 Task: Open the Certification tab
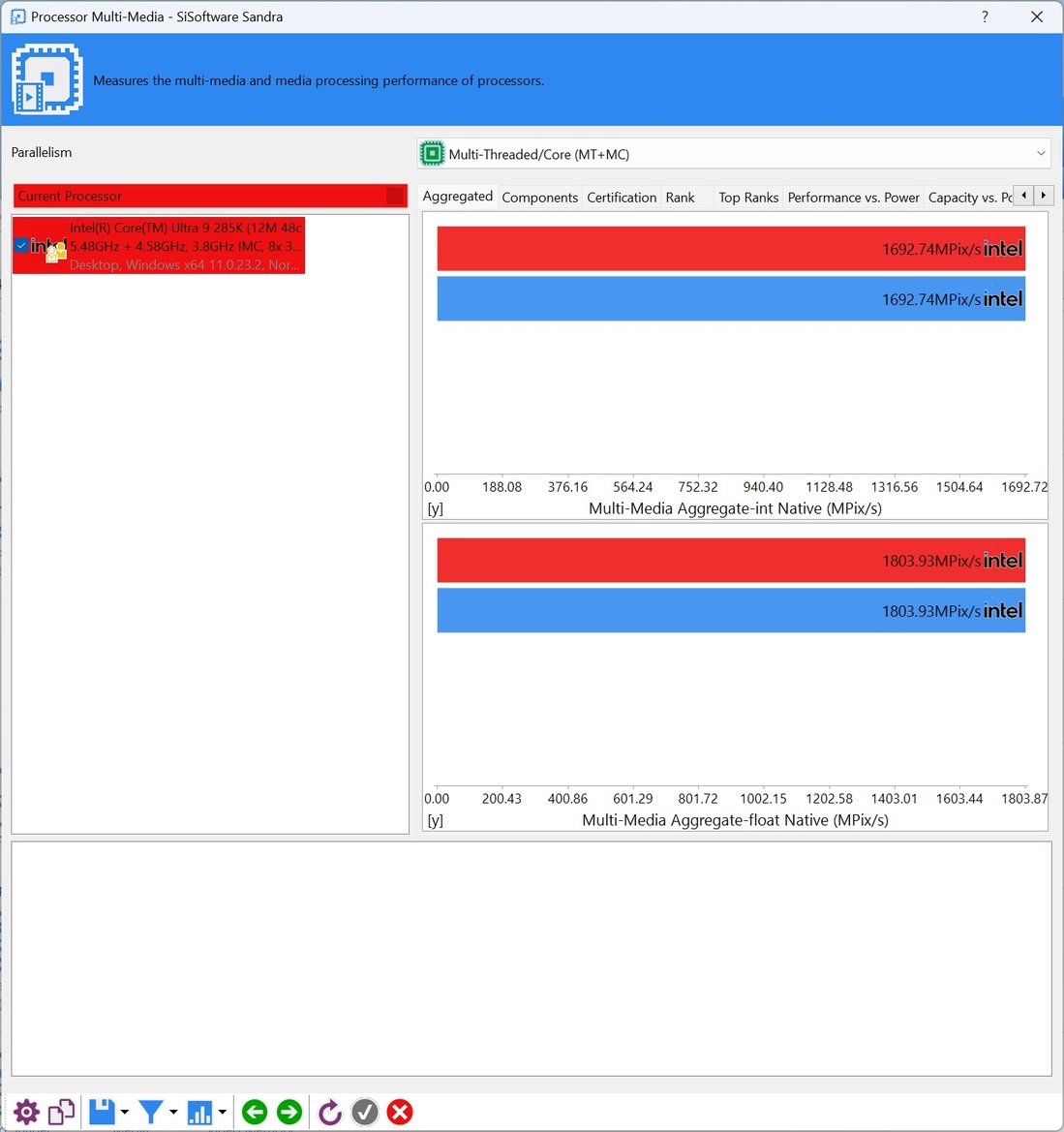click(x=622, y=198)
